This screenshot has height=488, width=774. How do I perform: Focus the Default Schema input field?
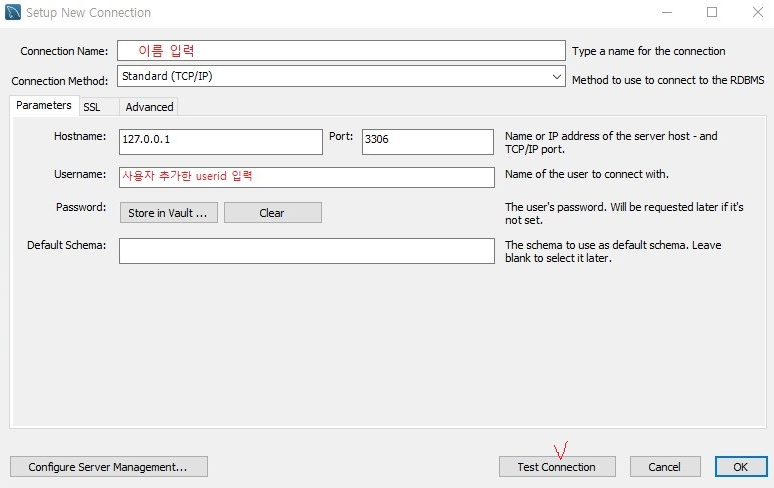tap(307, 251)
